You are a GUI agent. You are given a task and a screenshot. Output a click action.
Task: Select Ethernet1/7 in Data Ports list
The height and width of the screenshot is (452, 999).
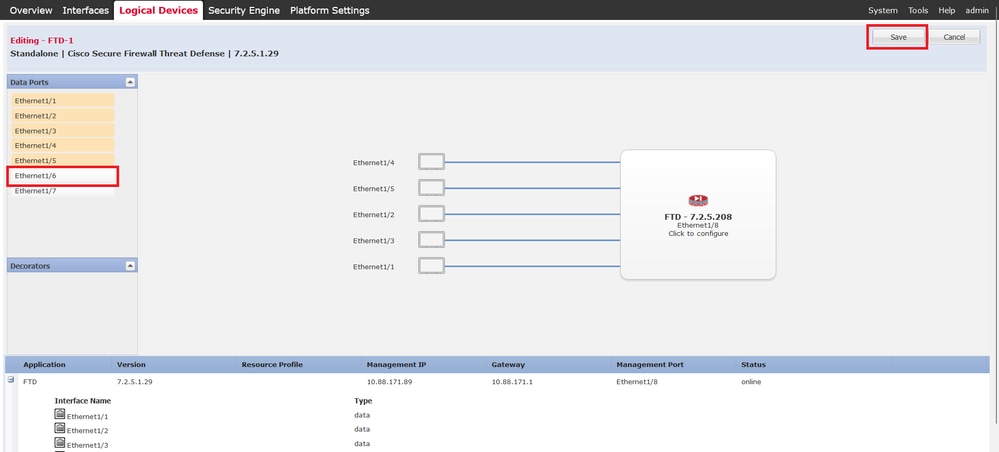[63, 191]
